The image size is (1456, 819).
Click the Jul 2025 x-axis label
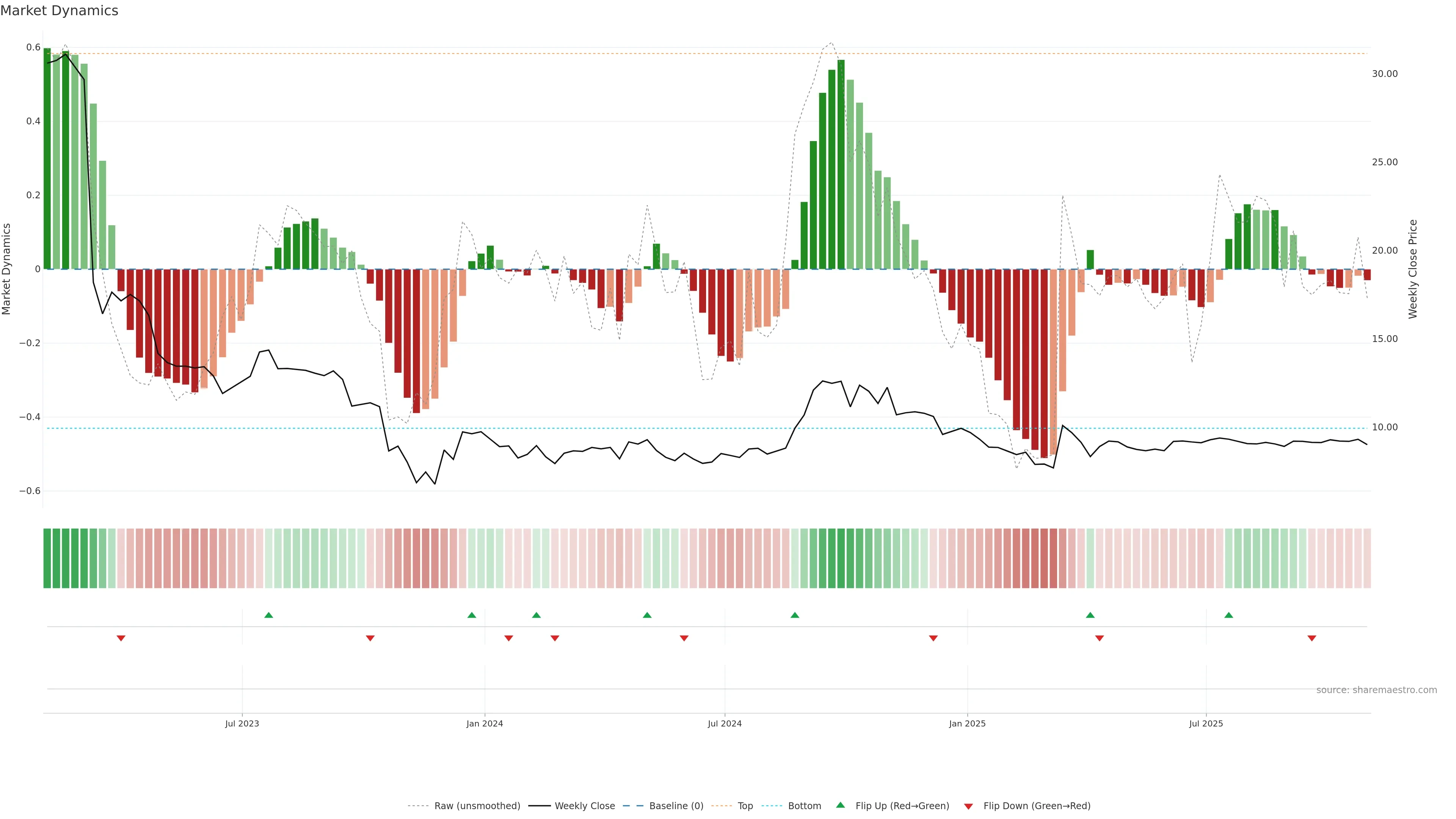pos(1206,723)
